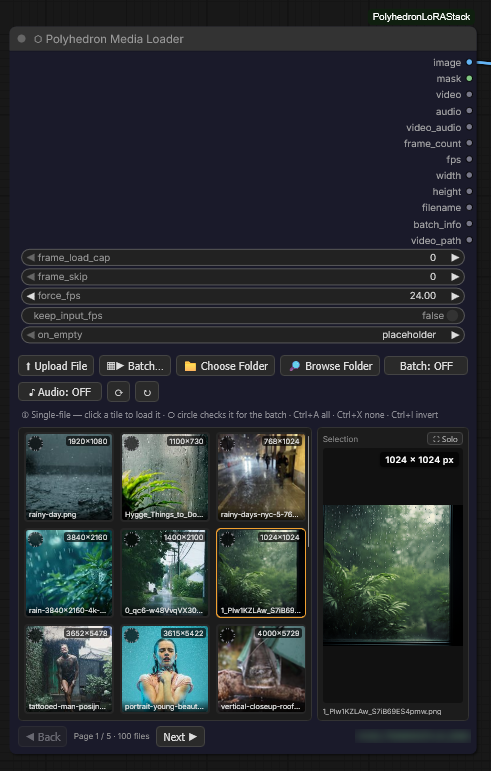This screenshot has height=771, width=491.
Task: Click the batch_info output connector dot
Action: (x=469, y=224)
